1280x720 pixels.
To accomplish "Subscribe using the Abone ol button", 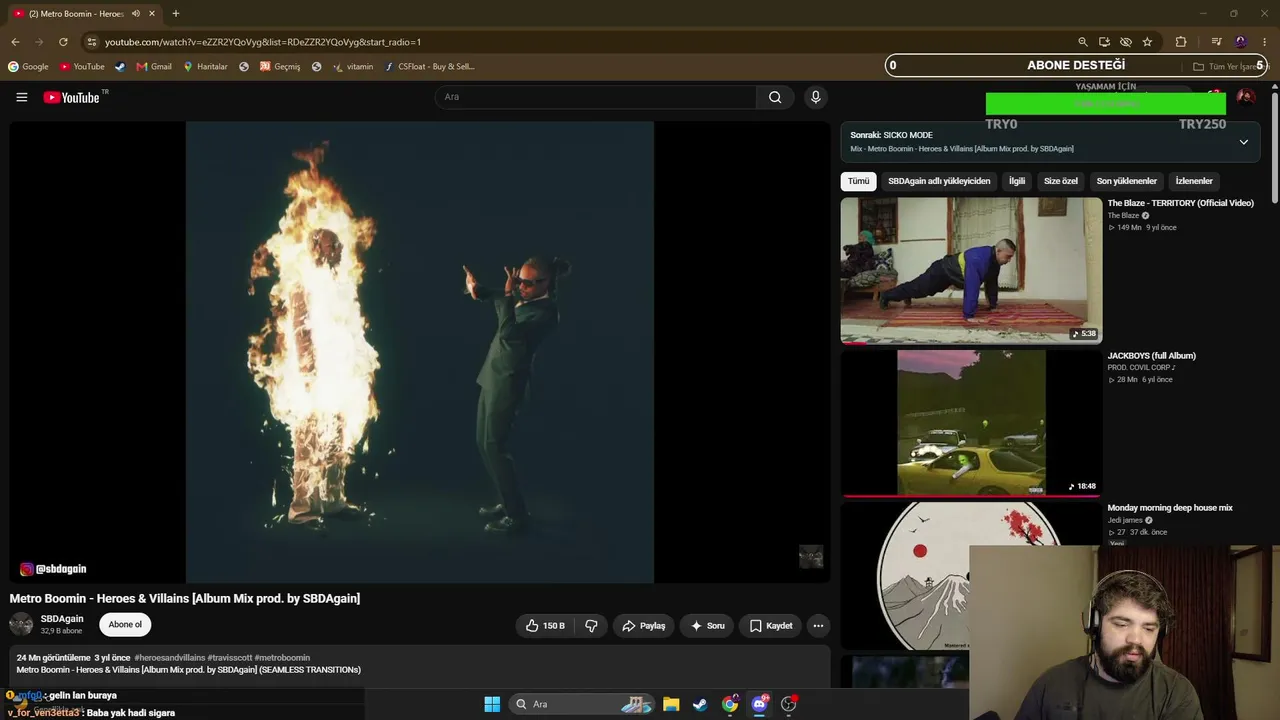I will [x=125, y=625].
